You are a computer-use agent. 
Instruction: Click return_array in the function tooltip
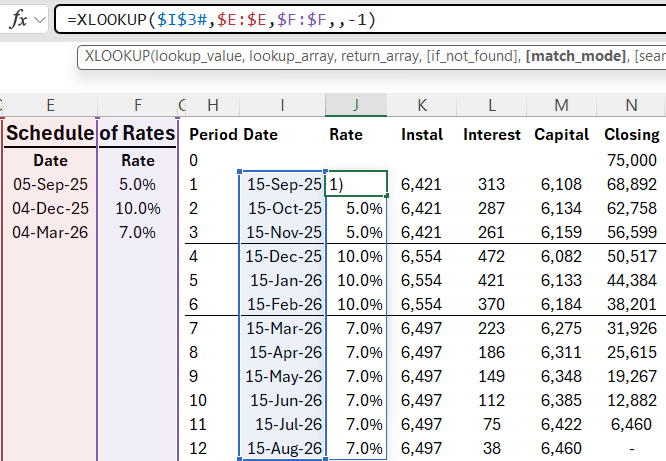(x=381, y=56)
